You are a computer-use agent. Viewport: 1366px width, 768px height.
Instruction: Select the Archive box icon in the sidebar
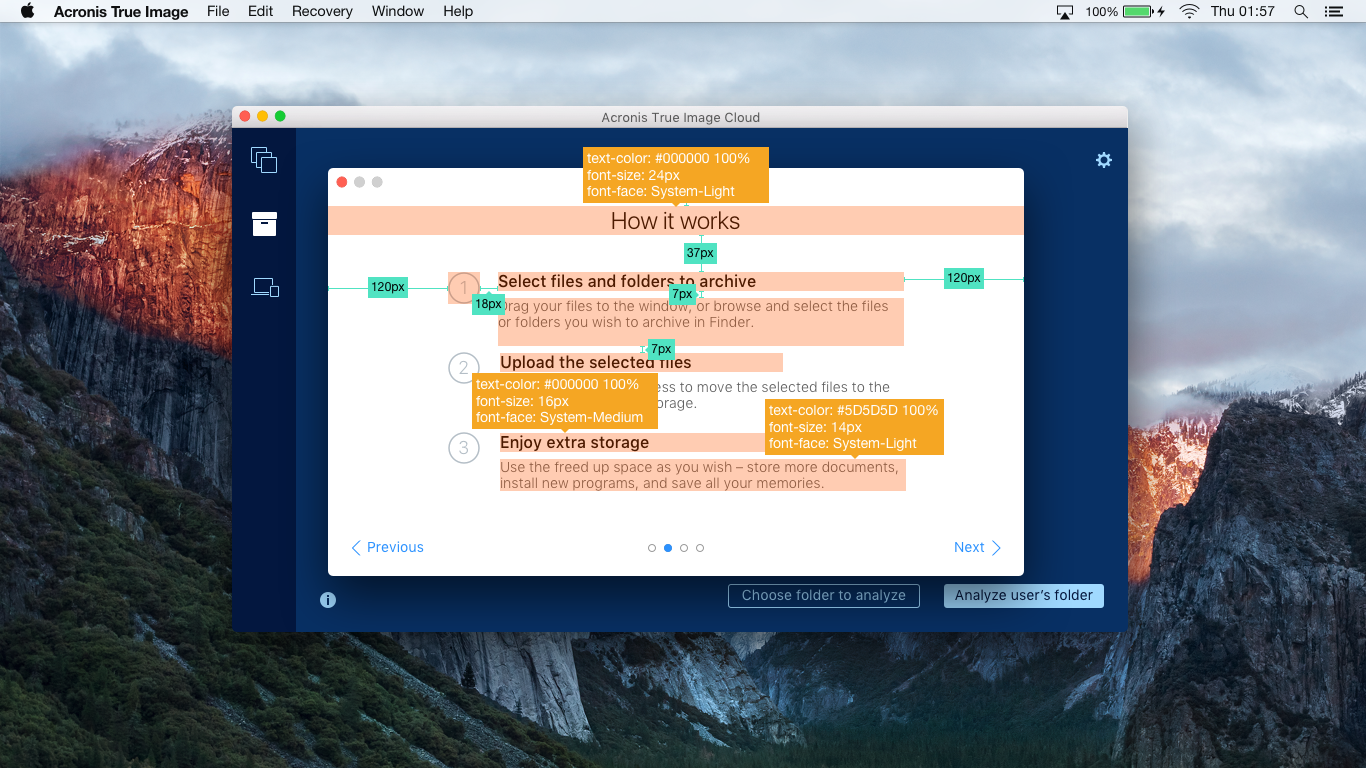pos(264,224)
